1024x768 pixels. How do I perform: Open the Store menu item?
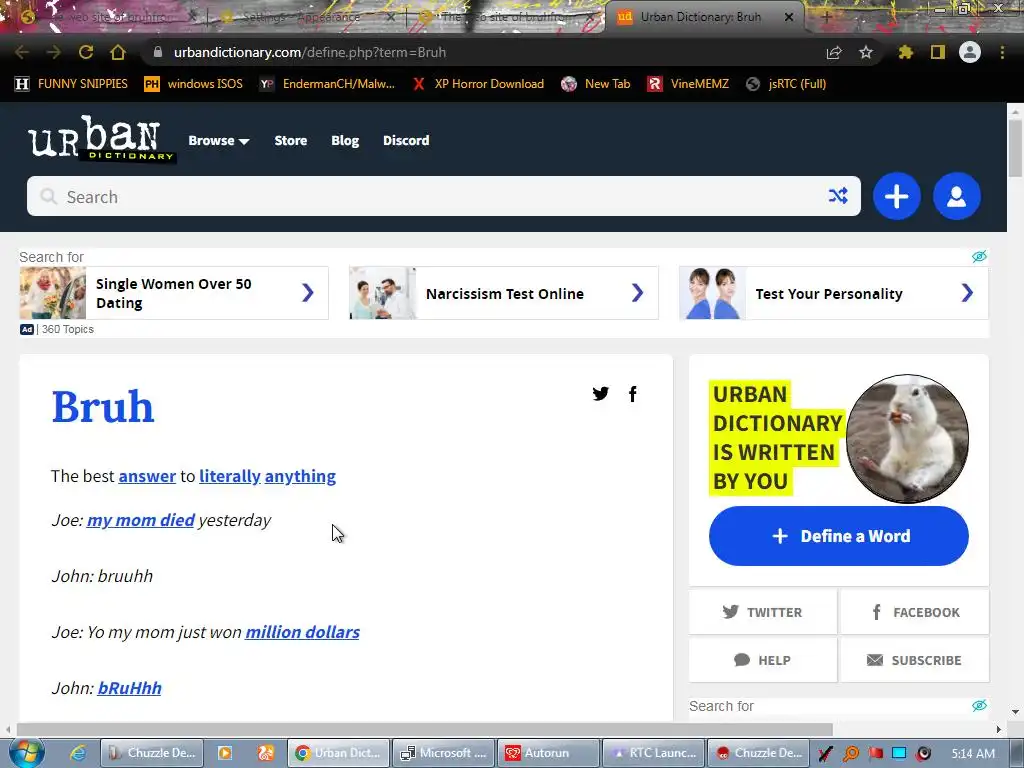[291, 140]
